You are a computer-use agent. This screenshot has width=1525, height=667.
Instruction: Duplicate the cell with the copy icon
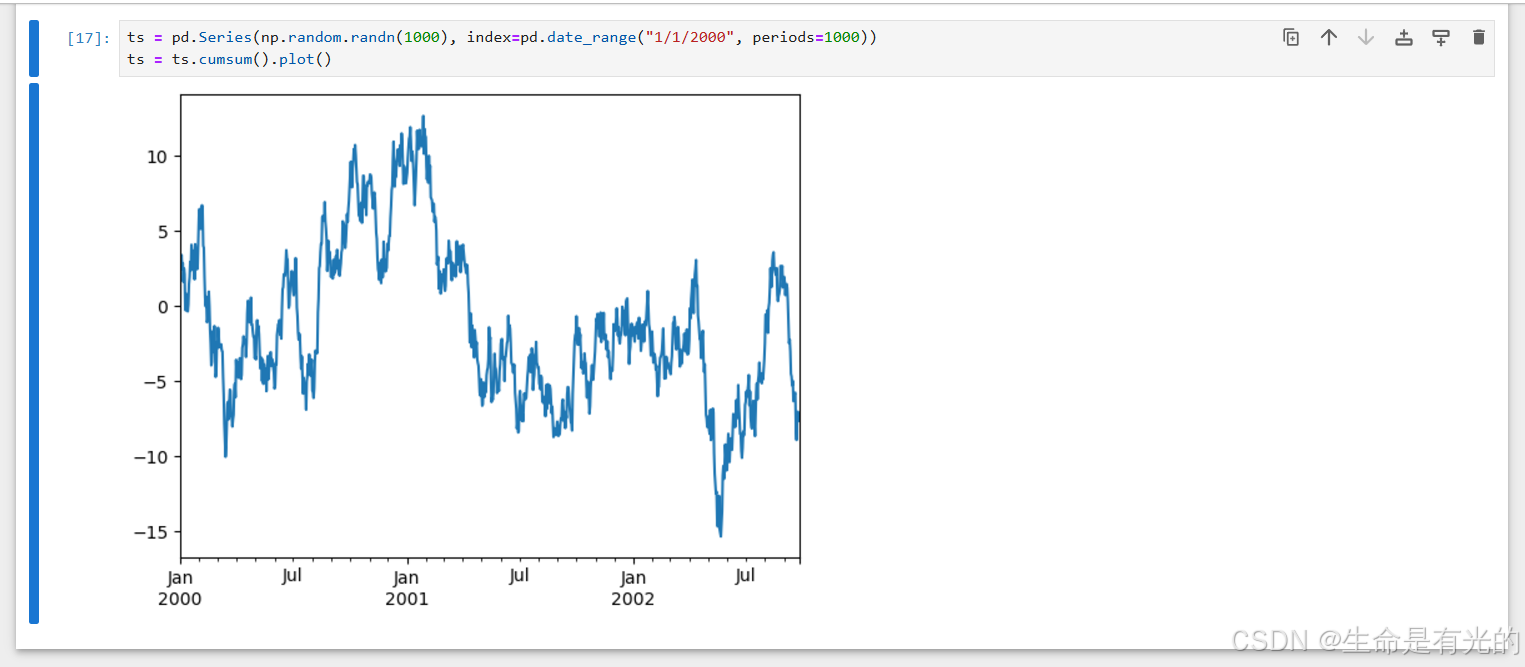[1291, 38]
